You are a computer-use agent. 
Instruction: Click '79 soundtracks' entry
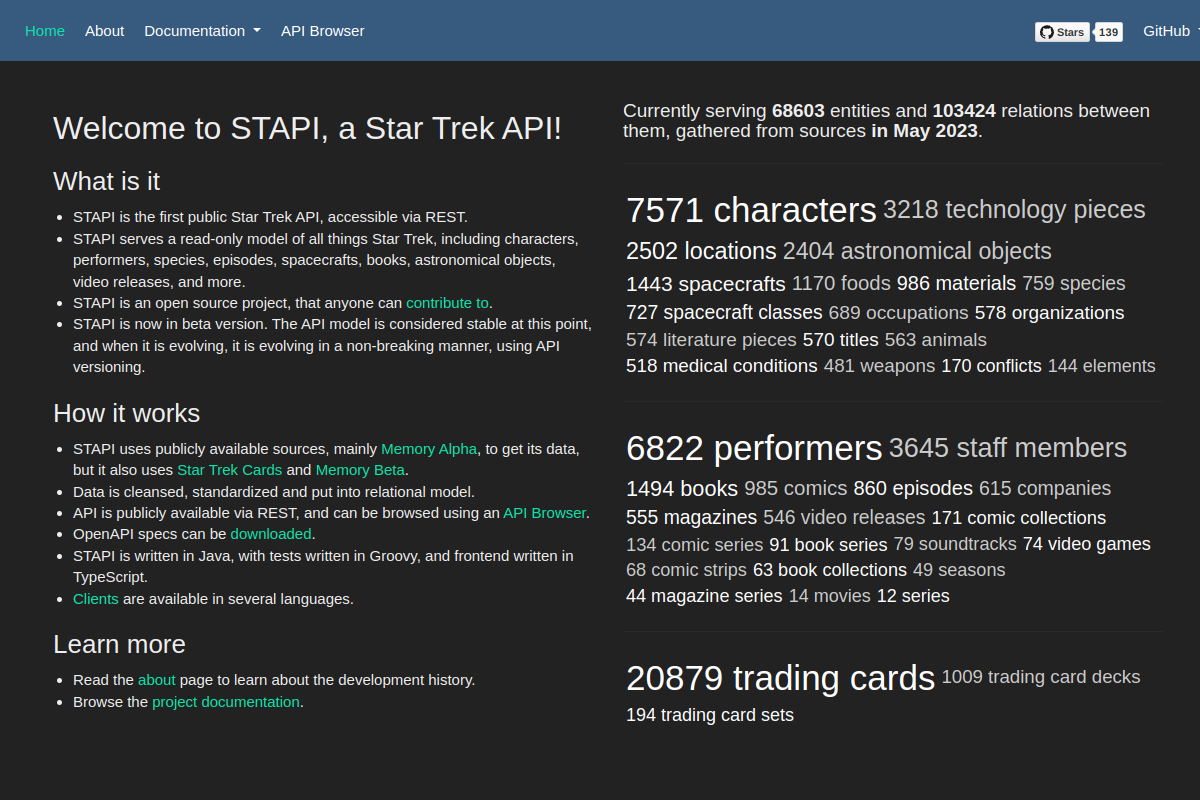coord(955,544)
